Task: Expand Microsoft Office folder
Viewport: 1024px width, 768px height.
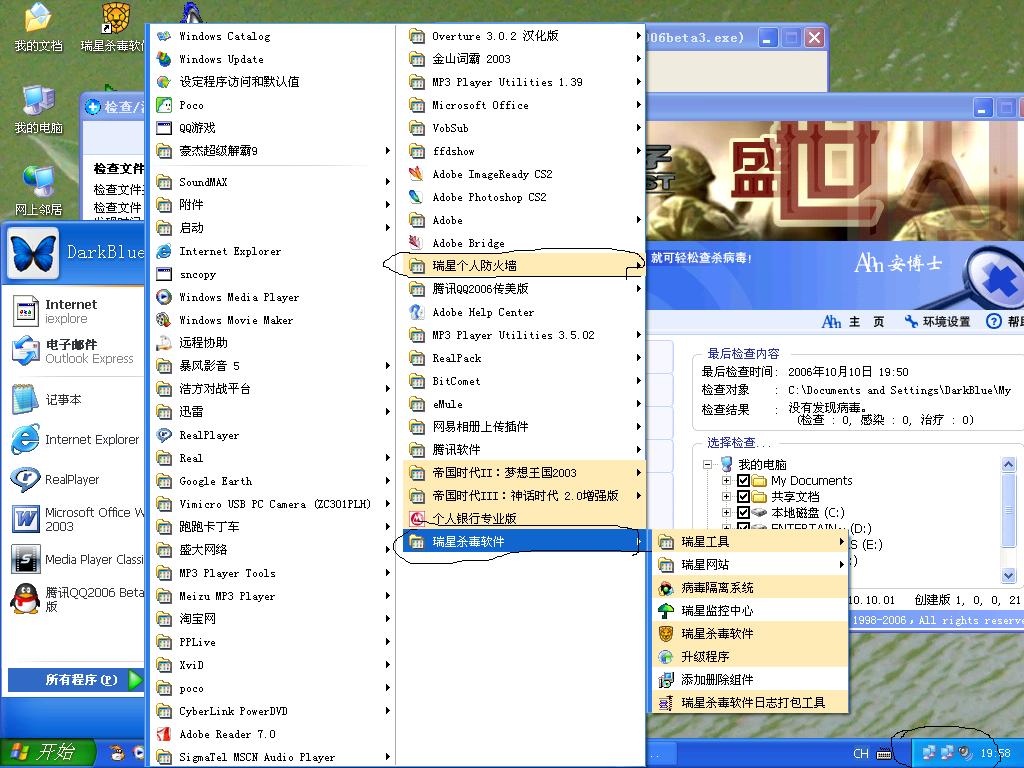Action: click(x=524, y=105)
